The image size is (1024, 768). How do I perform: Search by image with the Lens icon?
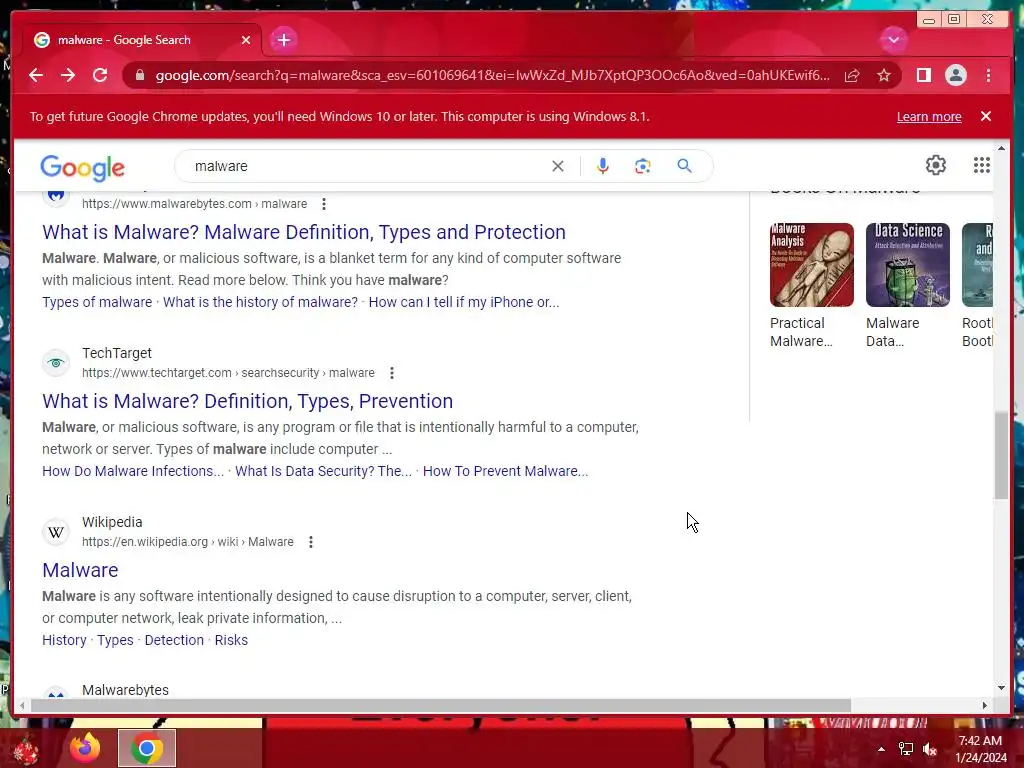[x=643, y=166]
